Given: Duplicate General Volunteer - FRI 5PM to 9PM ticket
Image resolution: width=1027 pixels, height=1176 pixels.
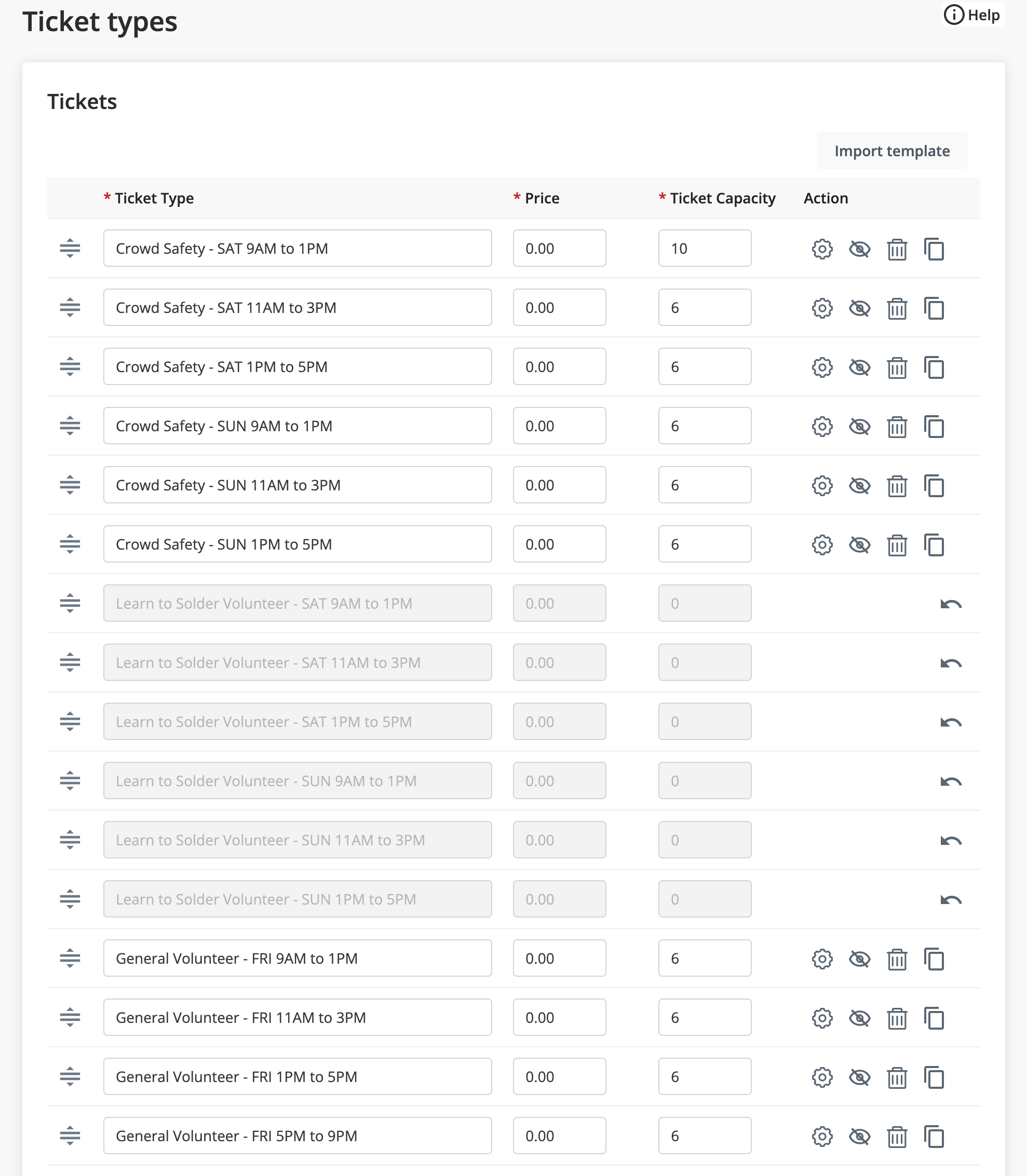Looking at the screenshot, I should [934, 1136].
